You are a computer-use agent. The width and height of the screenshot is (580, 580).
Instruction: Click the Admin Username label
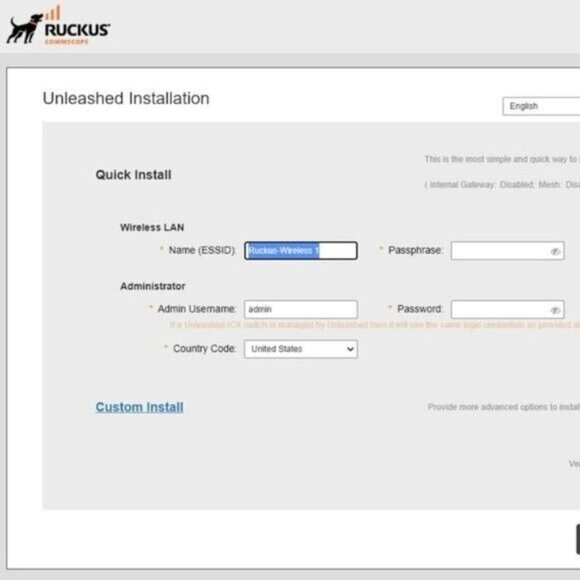pyautogui.click(x=196, y=309)
